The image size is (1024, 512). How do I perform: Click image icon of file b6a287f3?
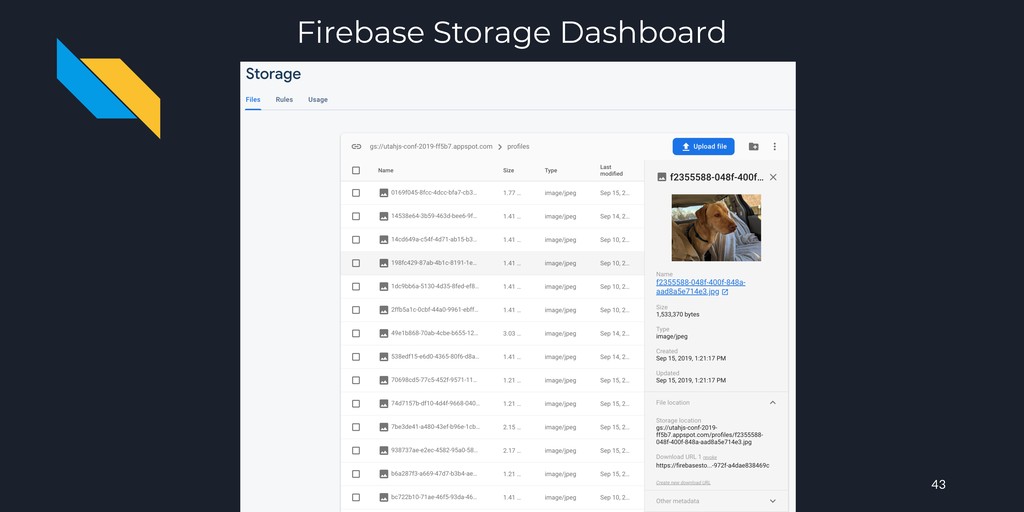pyautogui.click(x=384, y=474)
